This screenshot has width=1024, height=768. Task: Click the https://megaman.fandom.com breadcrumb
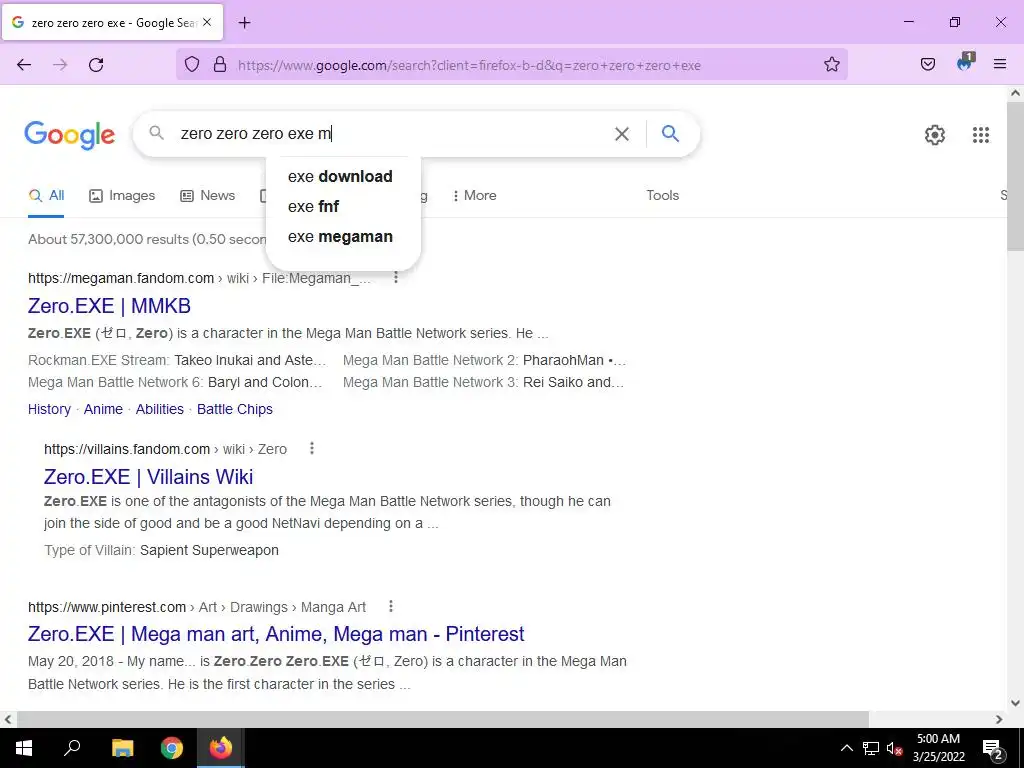121,278
